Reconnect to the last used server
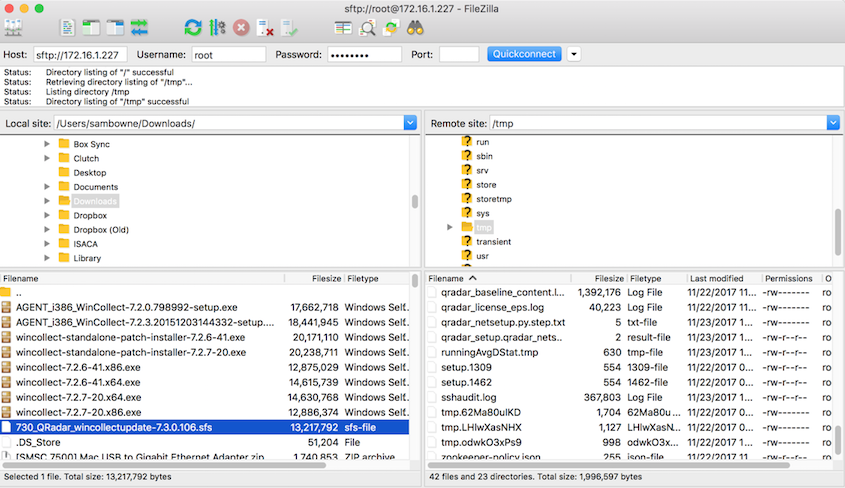The image size is (845, 488). 289,27
